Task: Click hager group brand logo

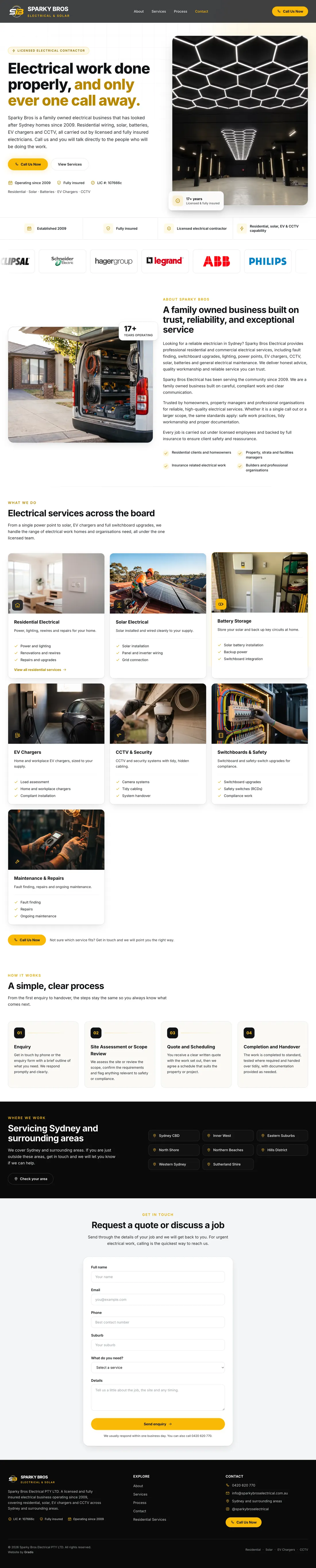Action: (113, 261)
